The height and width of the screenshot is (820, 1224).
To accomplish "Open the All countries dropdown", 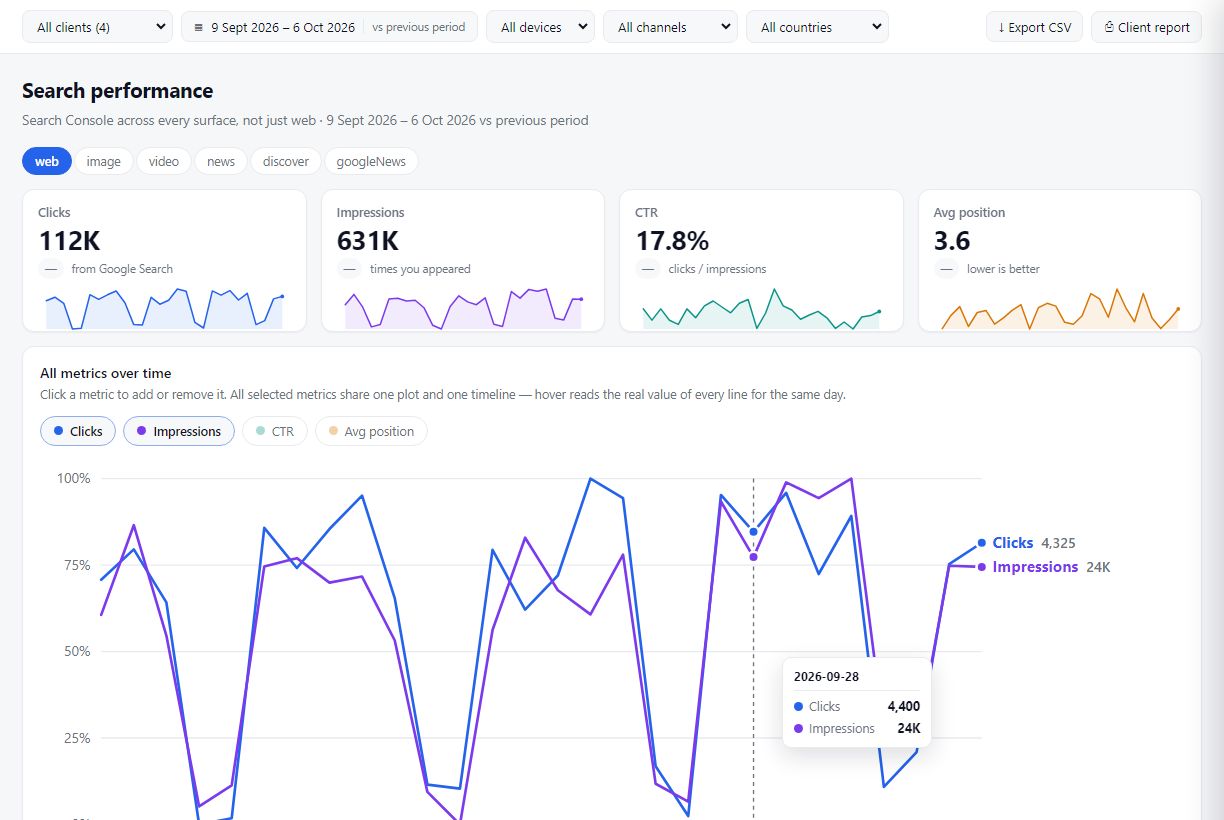I will click(x=817, y=27).
